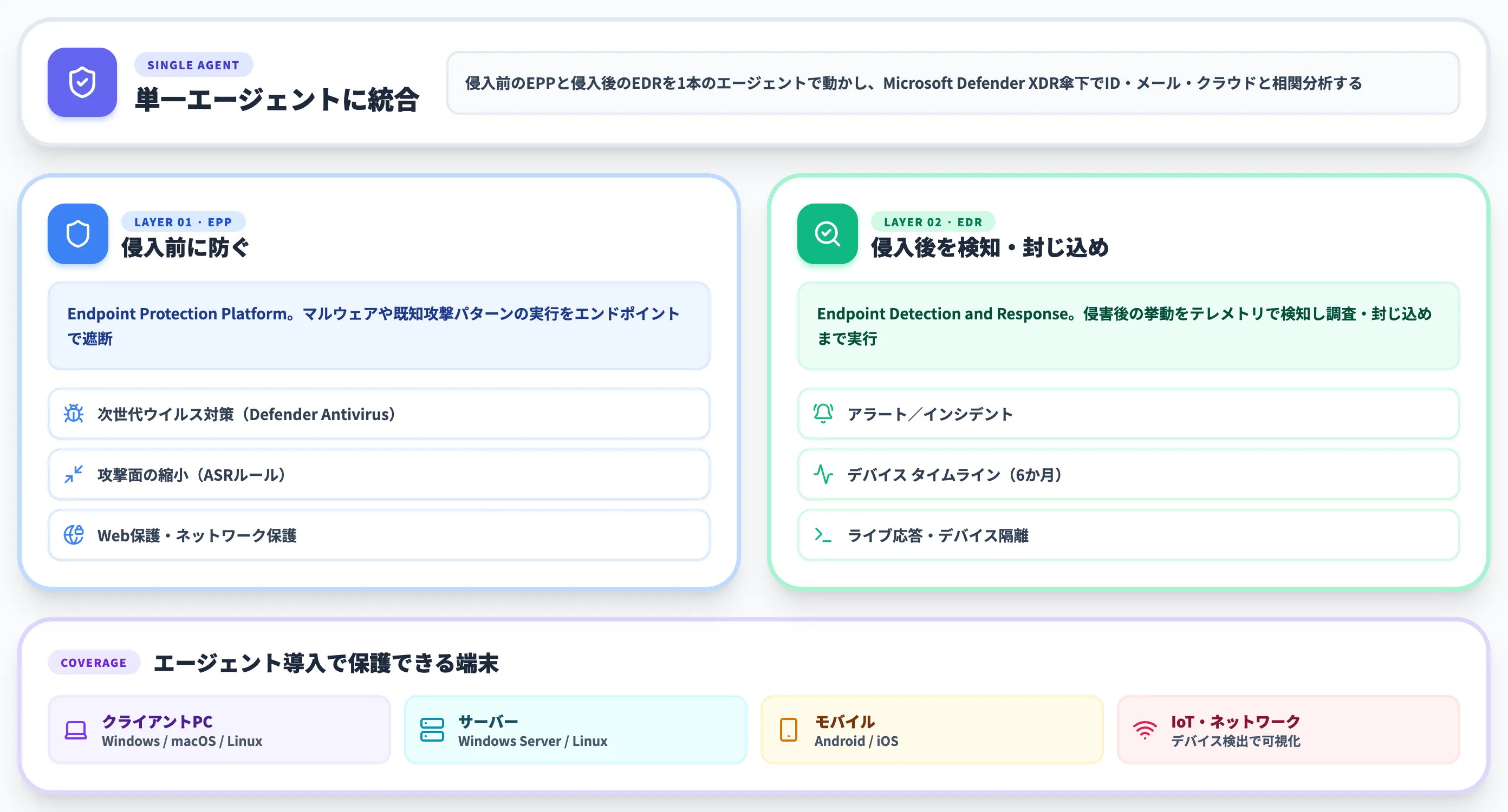This screenshot has width=1508, height=812.
Task: Click the デバイス検出で可視化 text
Action: point(1236,741)
